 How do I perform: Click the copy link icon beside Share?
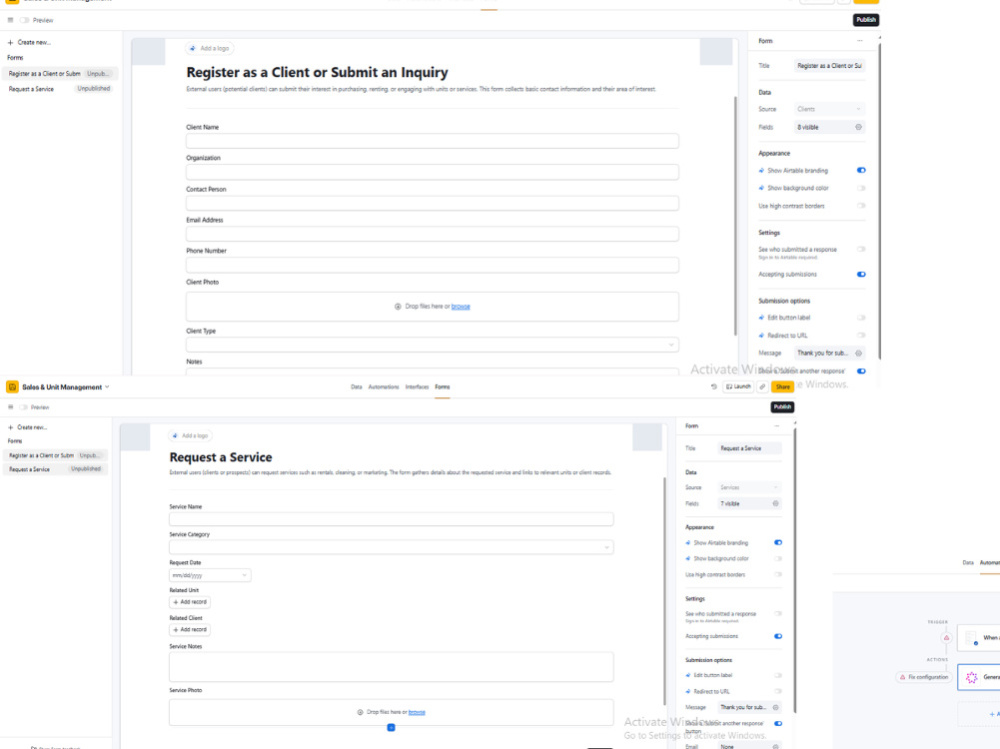(762, 387)
